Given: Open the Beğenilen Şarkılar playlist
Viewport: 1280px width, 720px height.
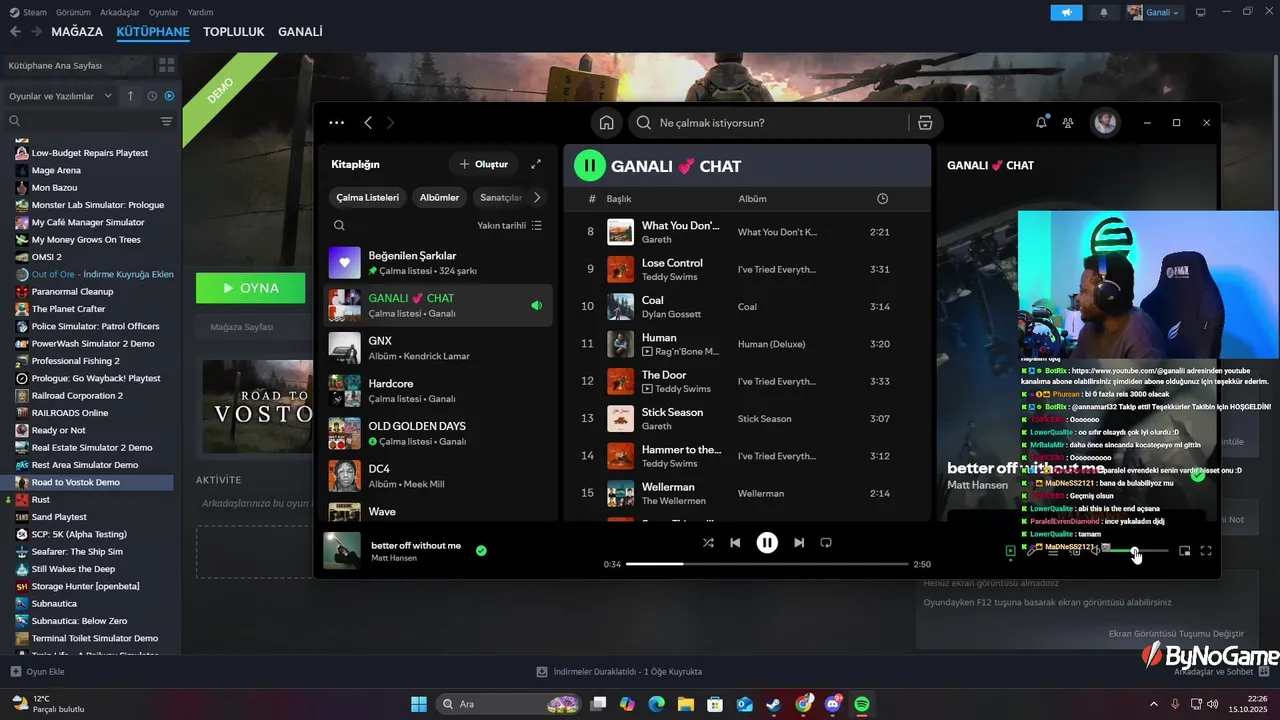Looking at the screenshot, I should click(438, 263).
